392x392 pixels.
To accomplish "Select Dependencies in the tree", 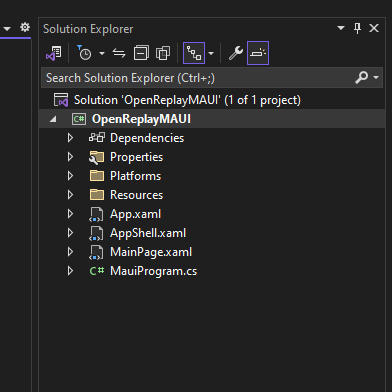I will click(147, 138).
